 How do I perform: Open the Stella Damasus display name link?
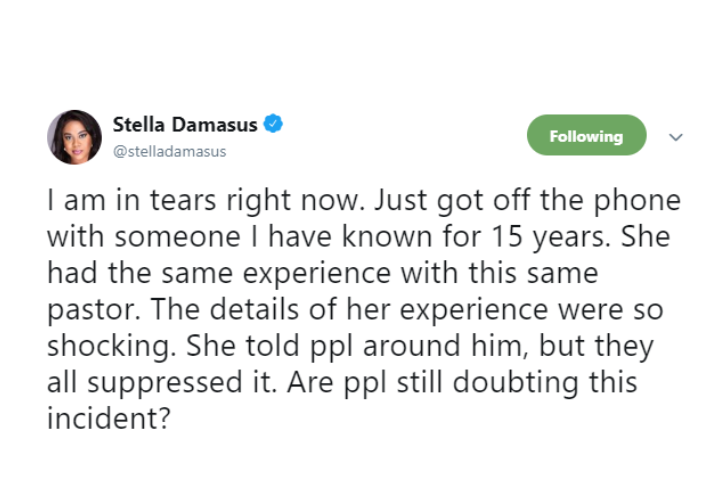coord(184,126)
